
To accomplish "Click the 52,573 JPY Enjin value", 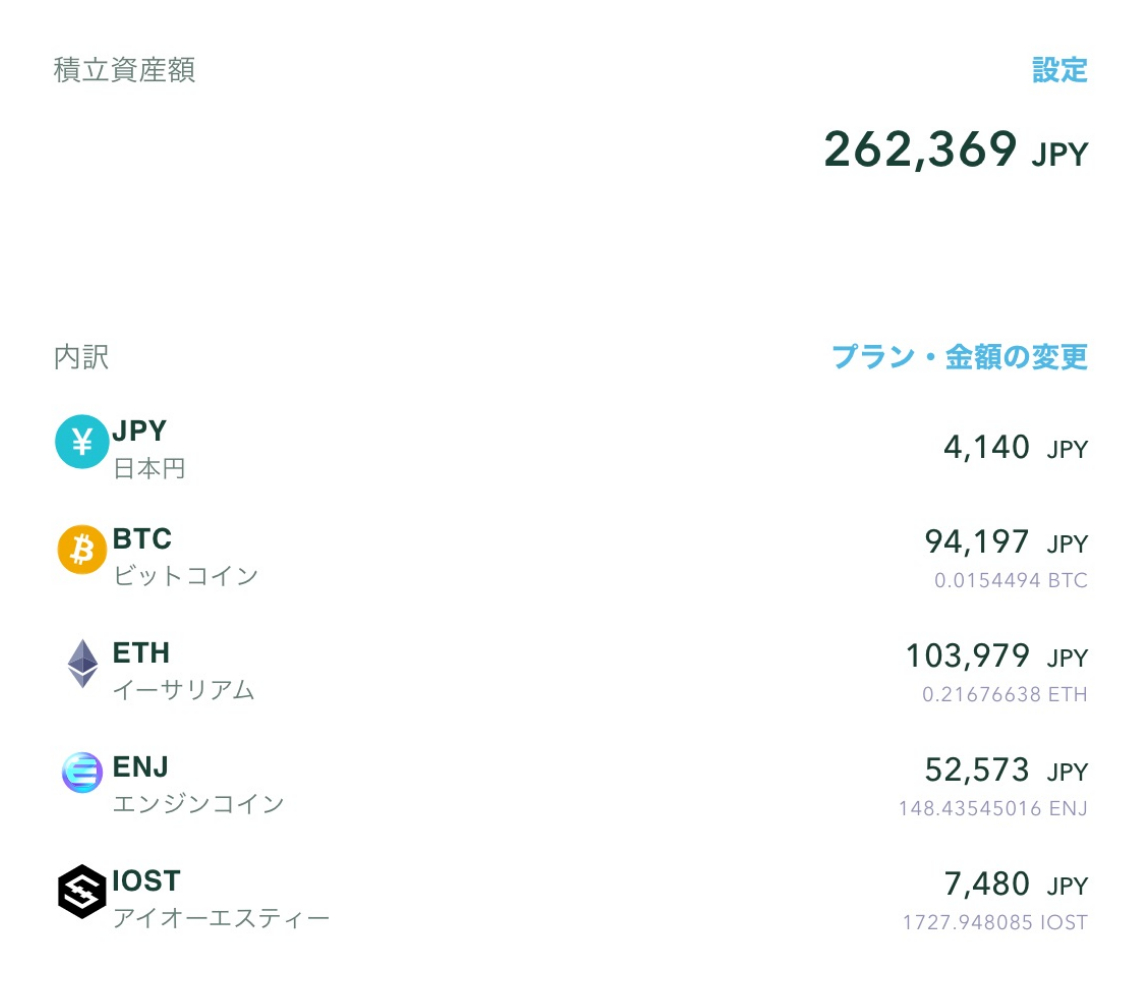I will (x=1005, y=771).
